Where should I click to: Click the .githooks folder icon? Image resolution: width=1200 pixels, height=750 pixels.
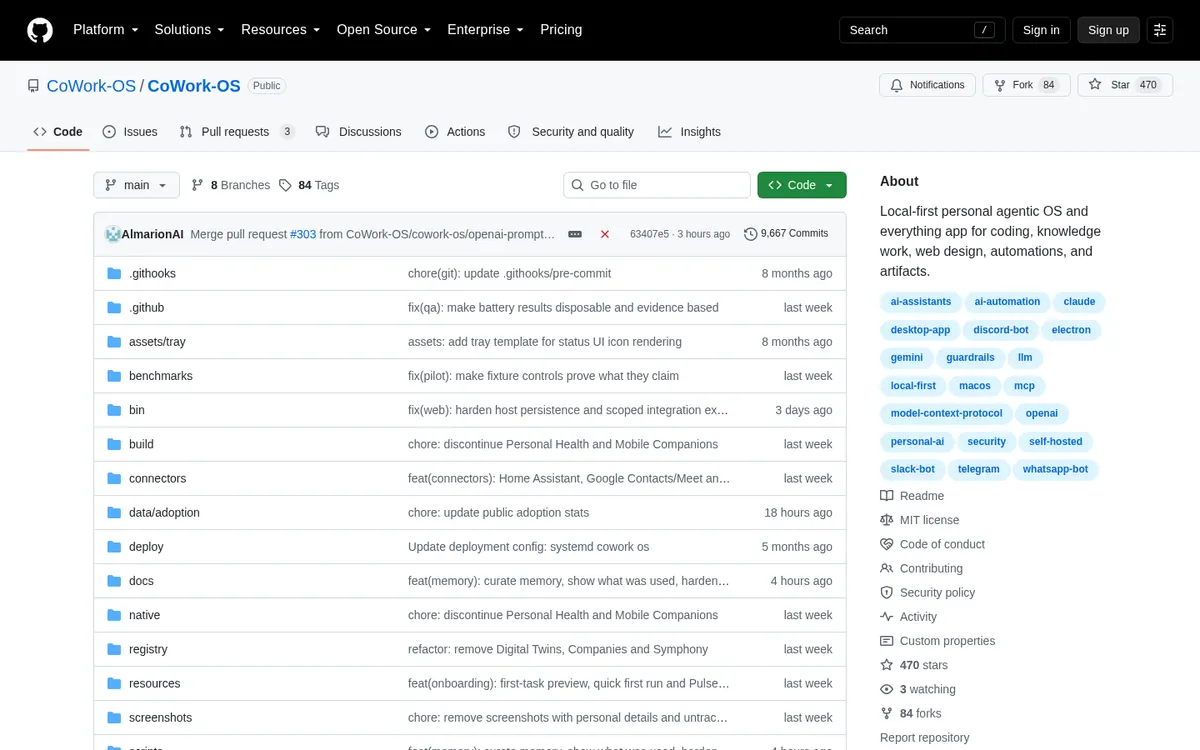click(x=113, y=273)
